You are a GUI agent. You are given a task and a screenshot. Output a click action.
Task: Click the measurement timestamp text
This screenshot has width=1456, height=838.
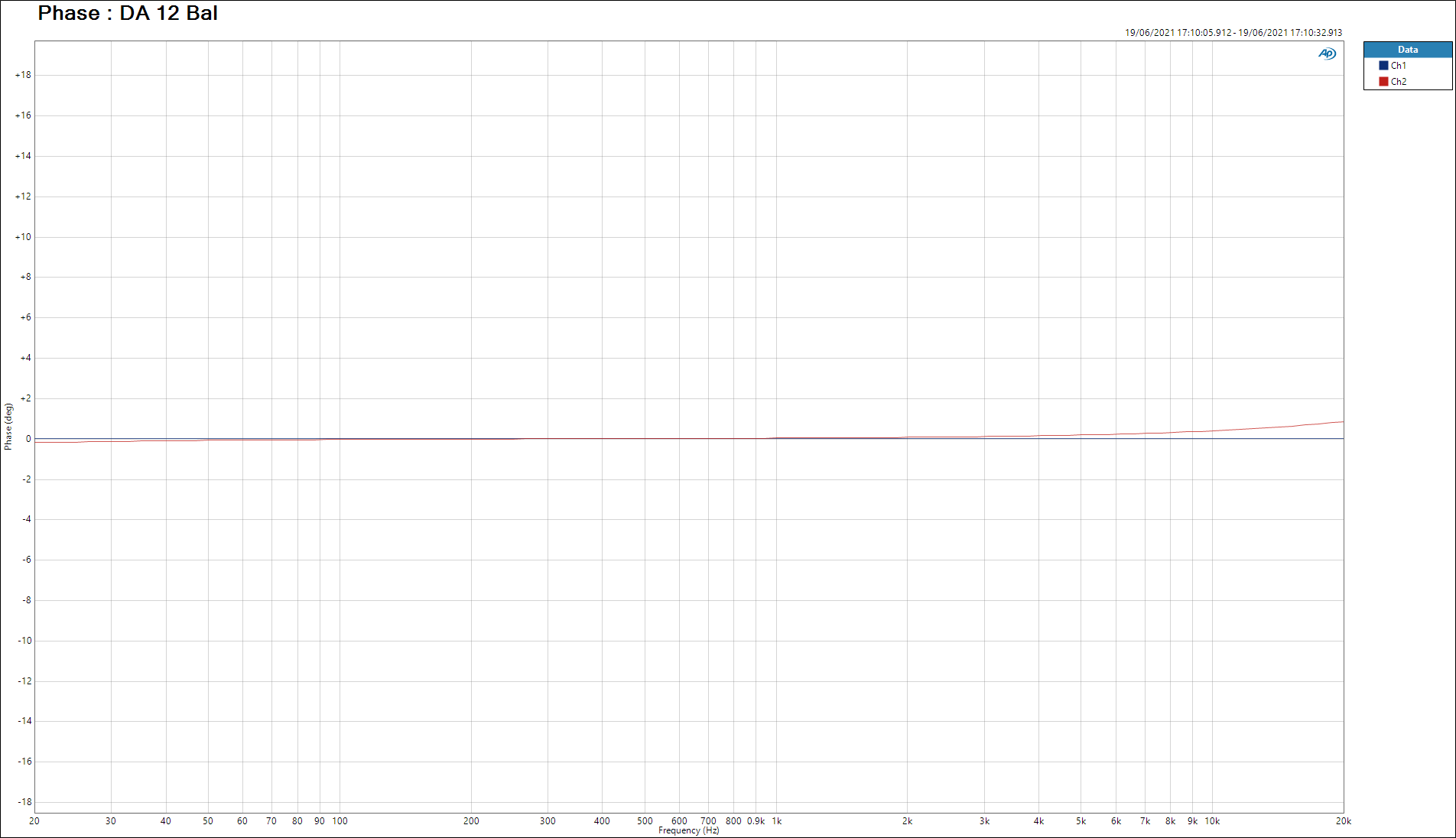click(x=1233, y=33)
